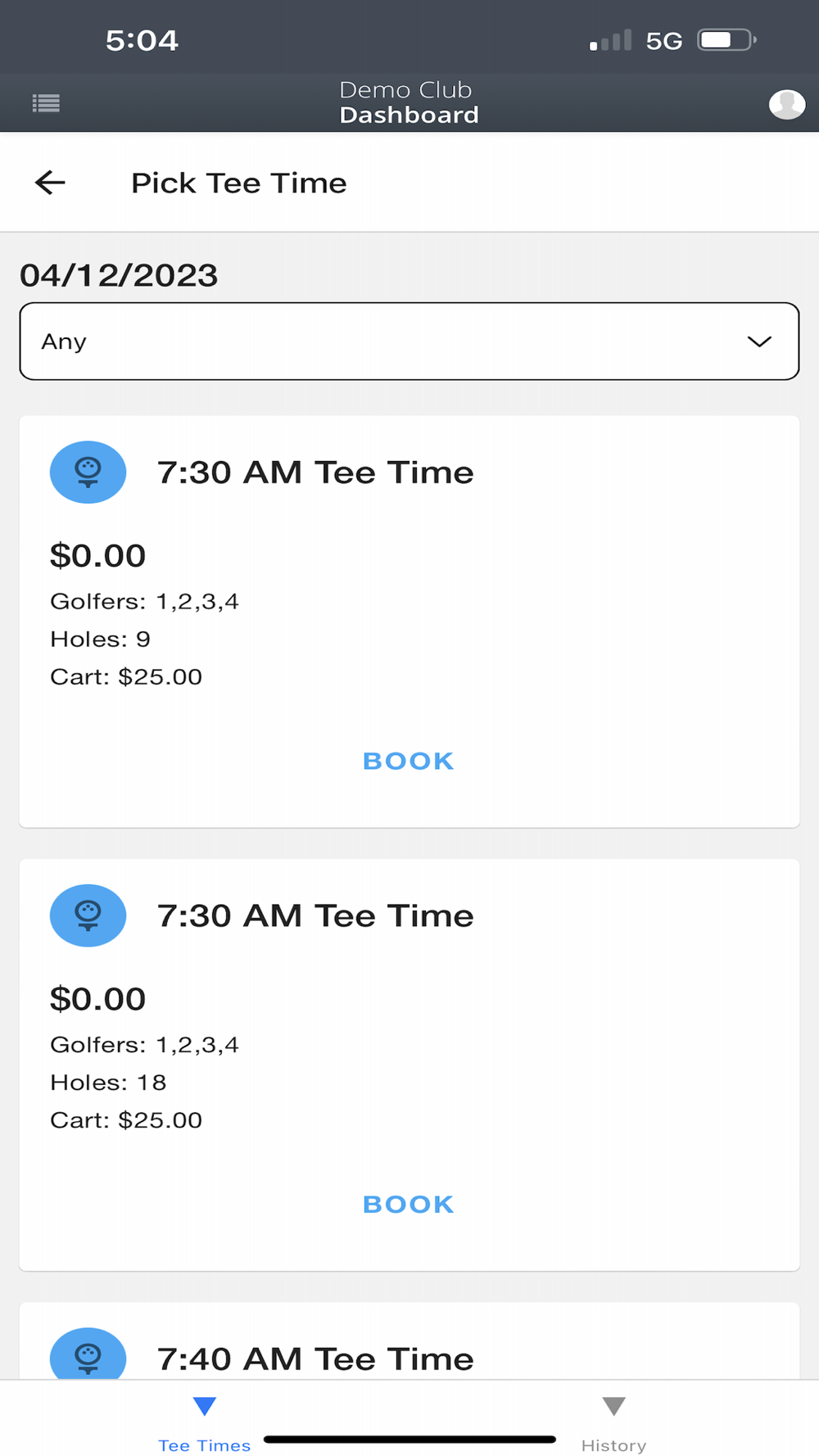Tap the battery status icon
819x1456 pixels.
coord(726,40)
